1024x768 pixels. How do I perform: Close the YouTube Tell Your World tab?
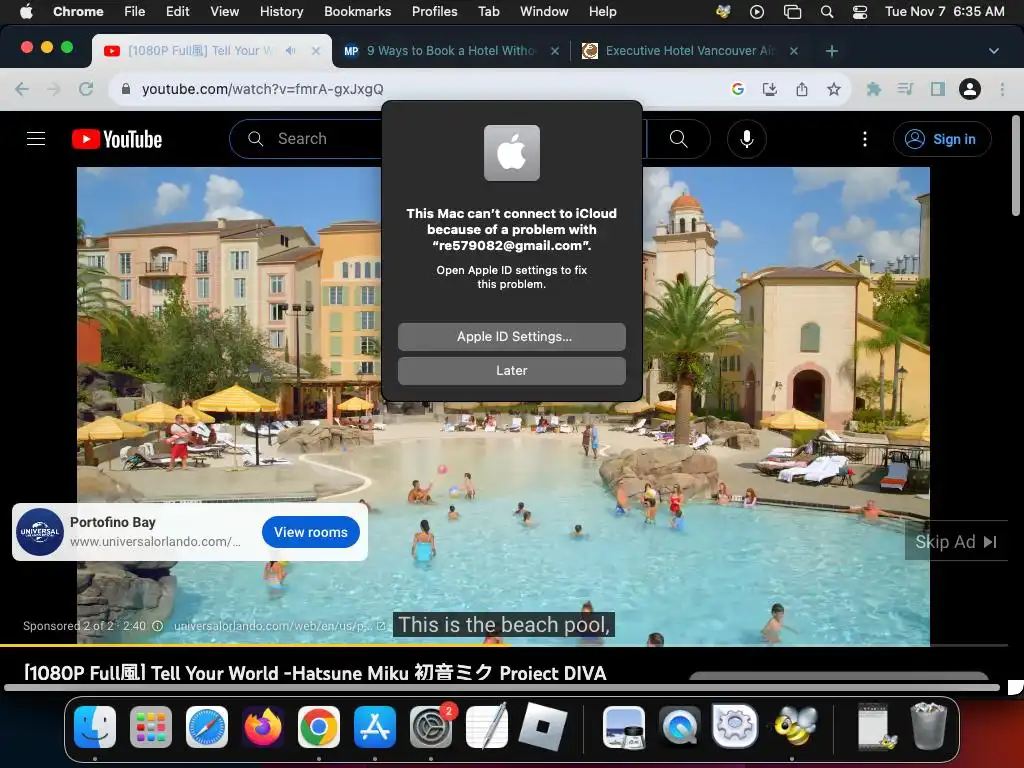coord(316,50)
